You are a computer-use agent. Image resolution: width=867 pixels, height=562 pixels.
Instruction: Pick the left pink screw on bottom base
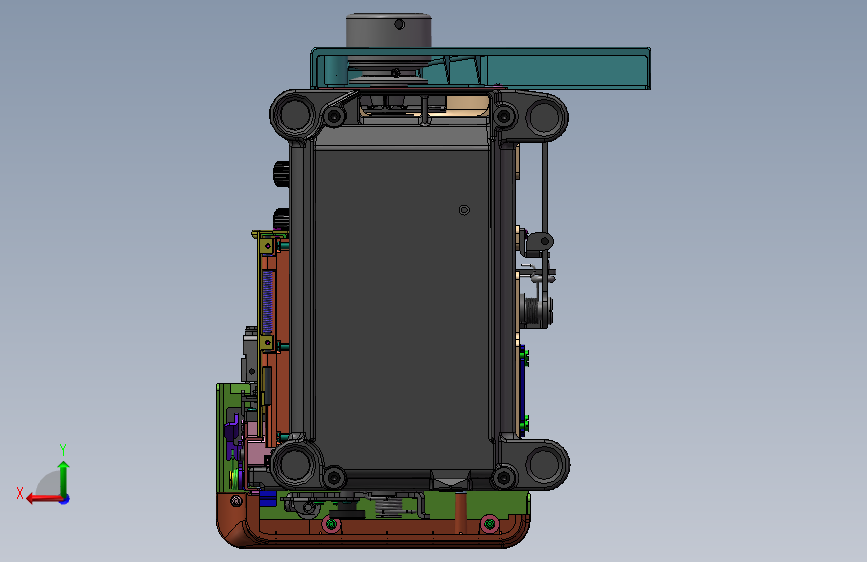click(331, 523)
